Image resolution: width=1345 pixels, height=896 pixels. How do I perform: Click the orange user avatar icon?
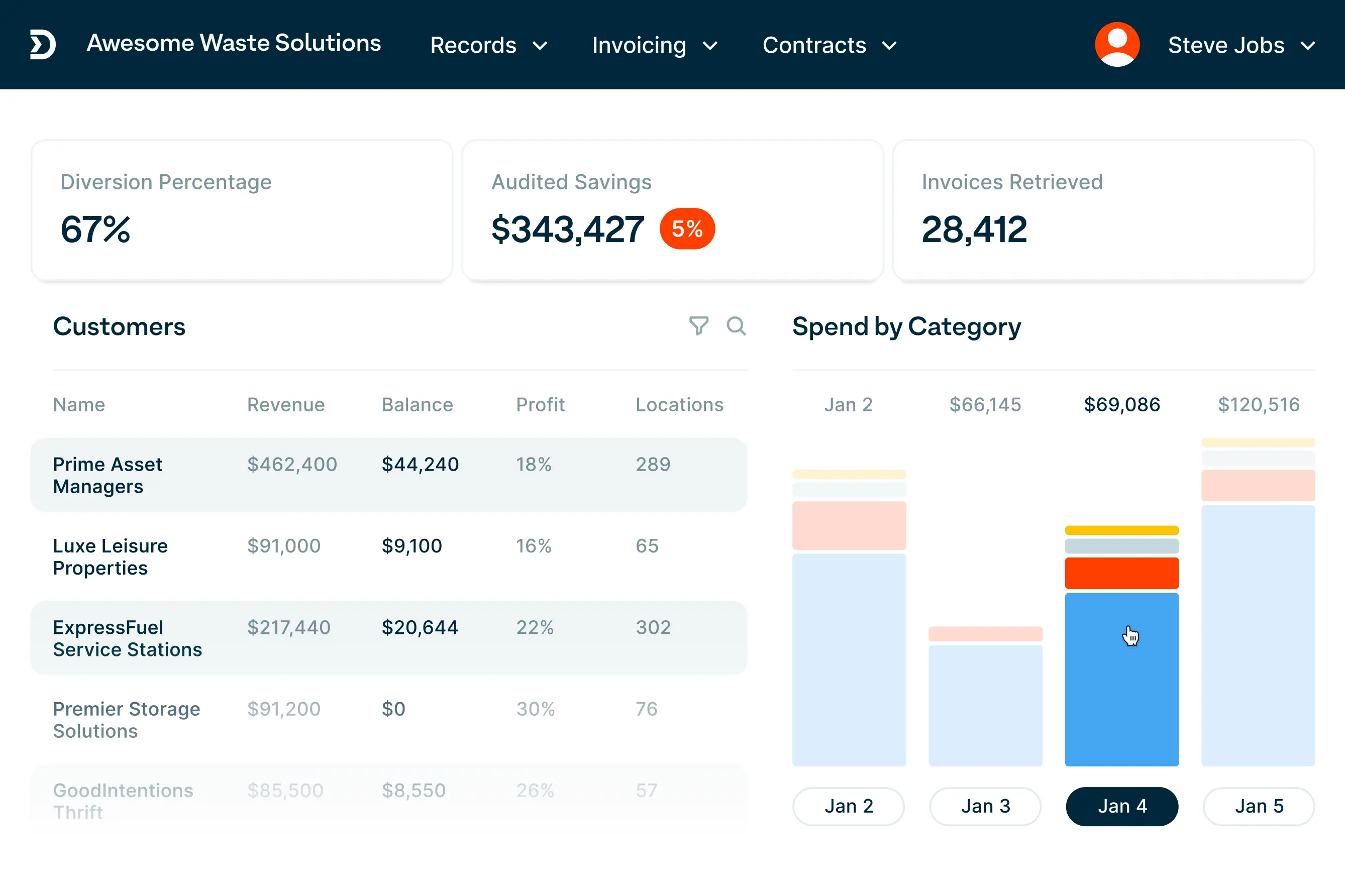1116,45
